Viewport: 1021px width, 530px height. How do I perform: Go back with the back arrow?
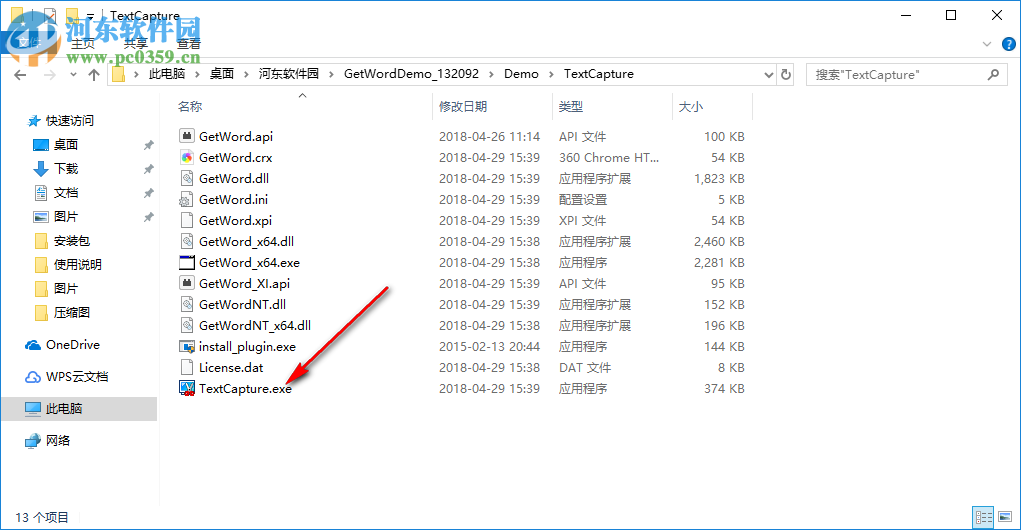pyautogui.click(x=20, y=75)
